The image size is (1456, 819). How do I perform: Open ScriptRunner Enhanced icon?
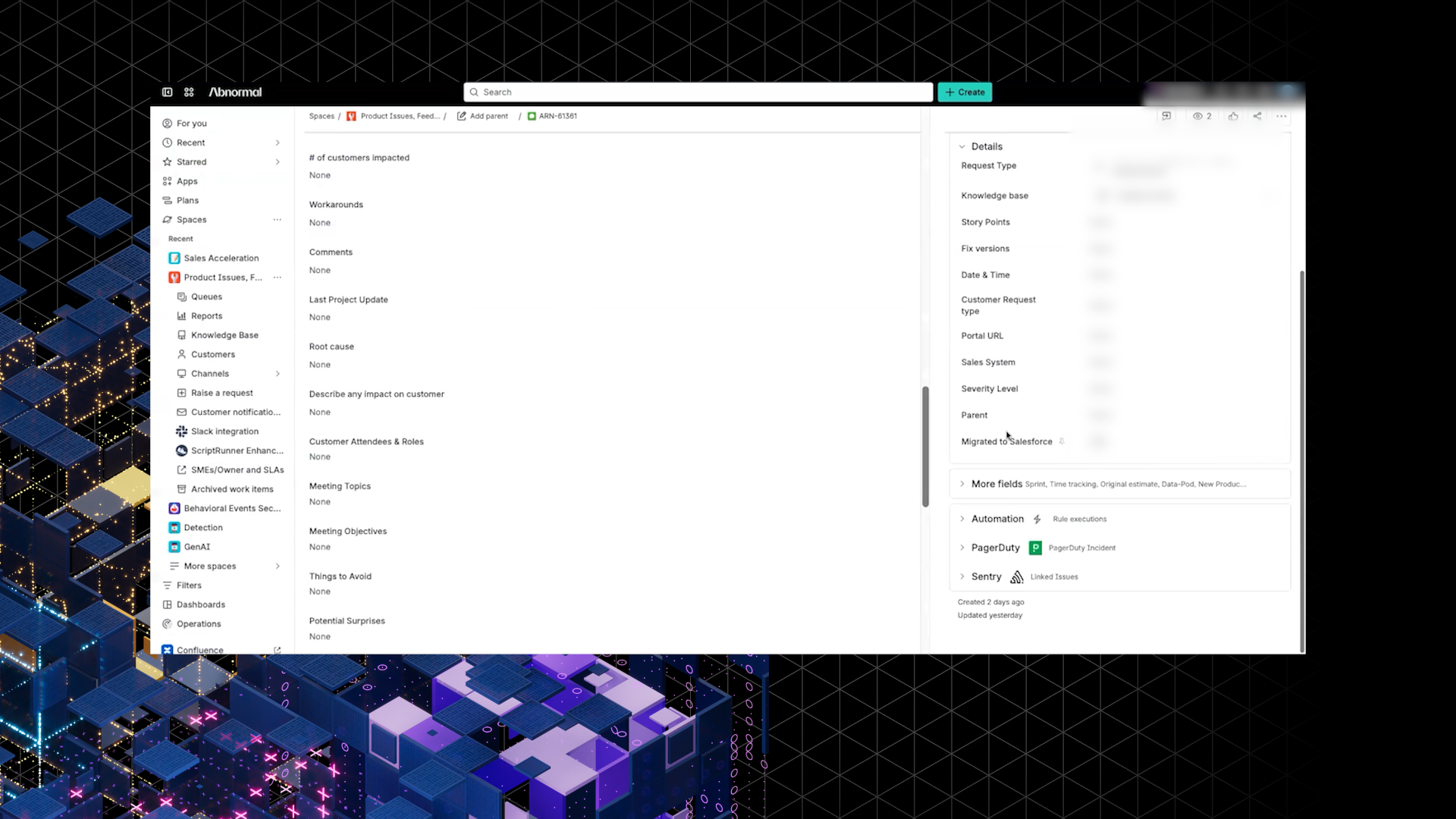pyautogui.click(x=181, y=450)
